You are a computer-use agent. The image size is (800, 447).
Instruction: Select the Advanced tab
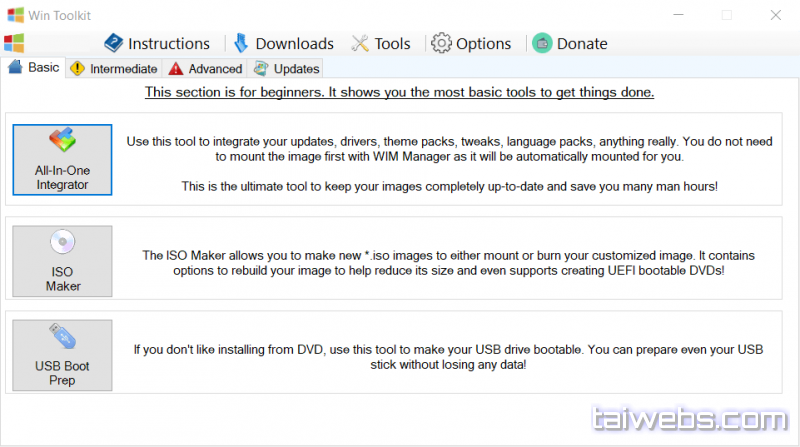pyautogui.click(x=205, y=69)
